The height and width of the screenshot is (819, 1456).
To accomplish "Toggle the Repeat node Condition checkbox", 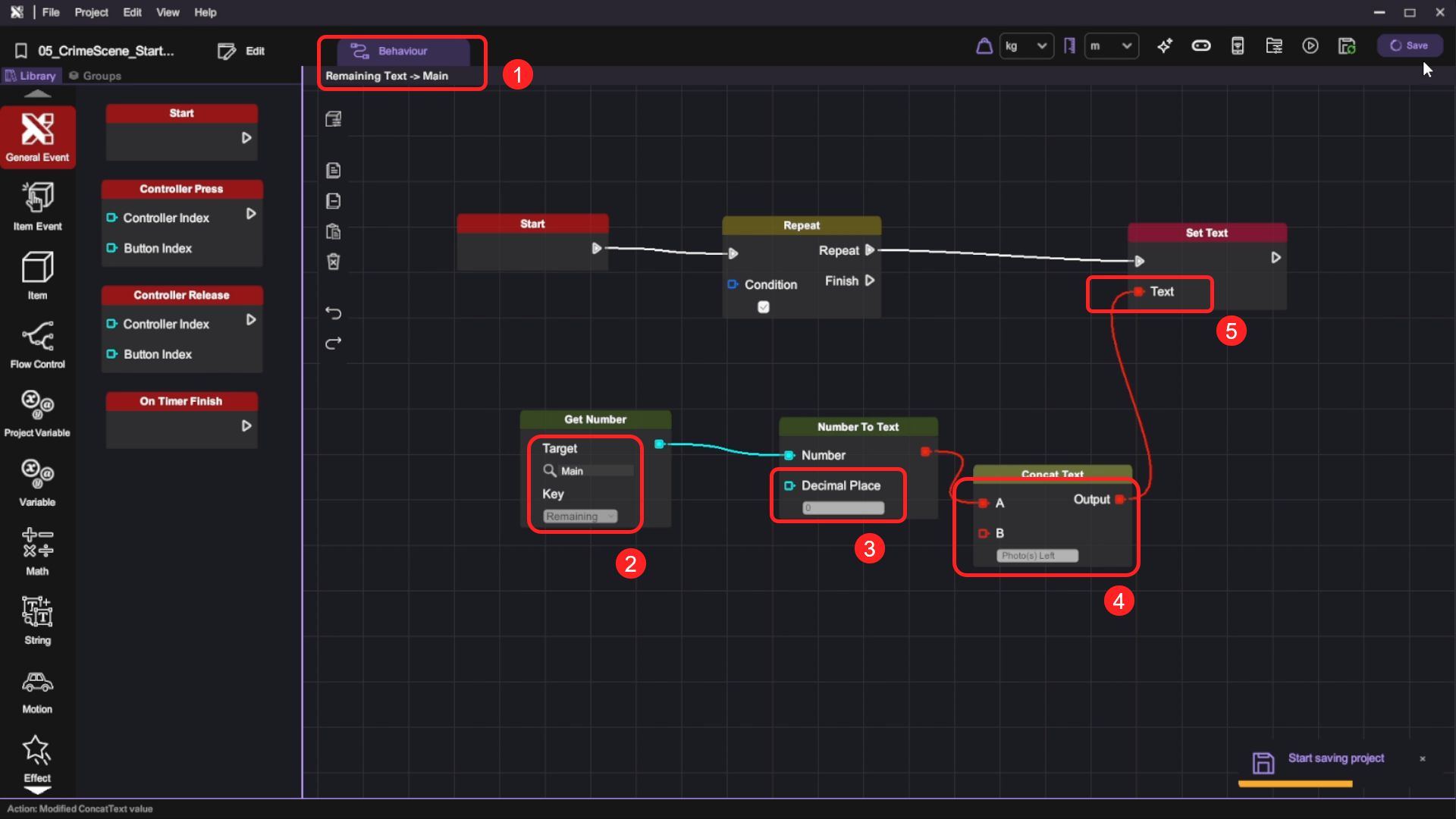I will [764, 307].
